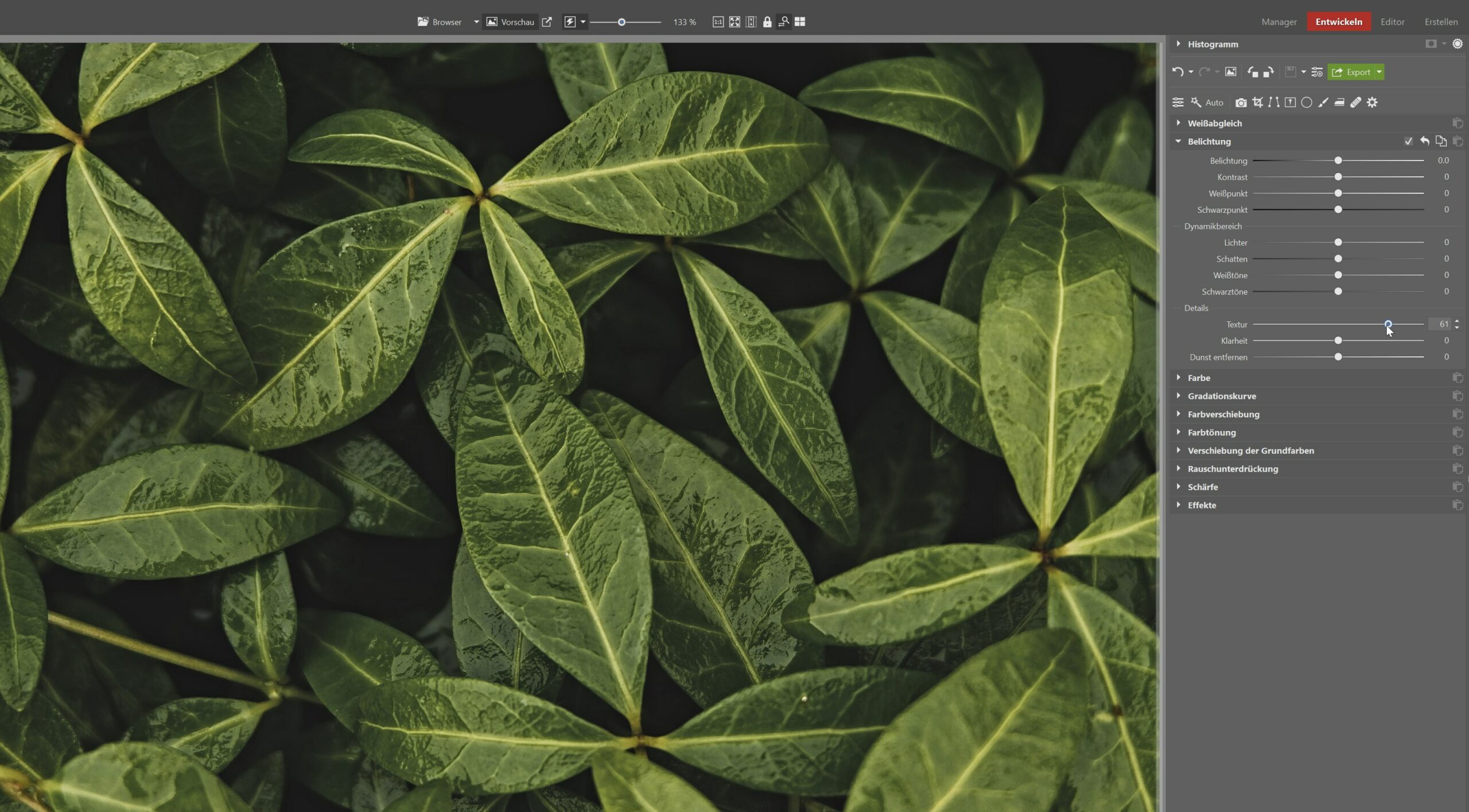Open preview in external window icon
Image resolution: width=1469 pixels, height=812 pixels.
pos(547,22)
